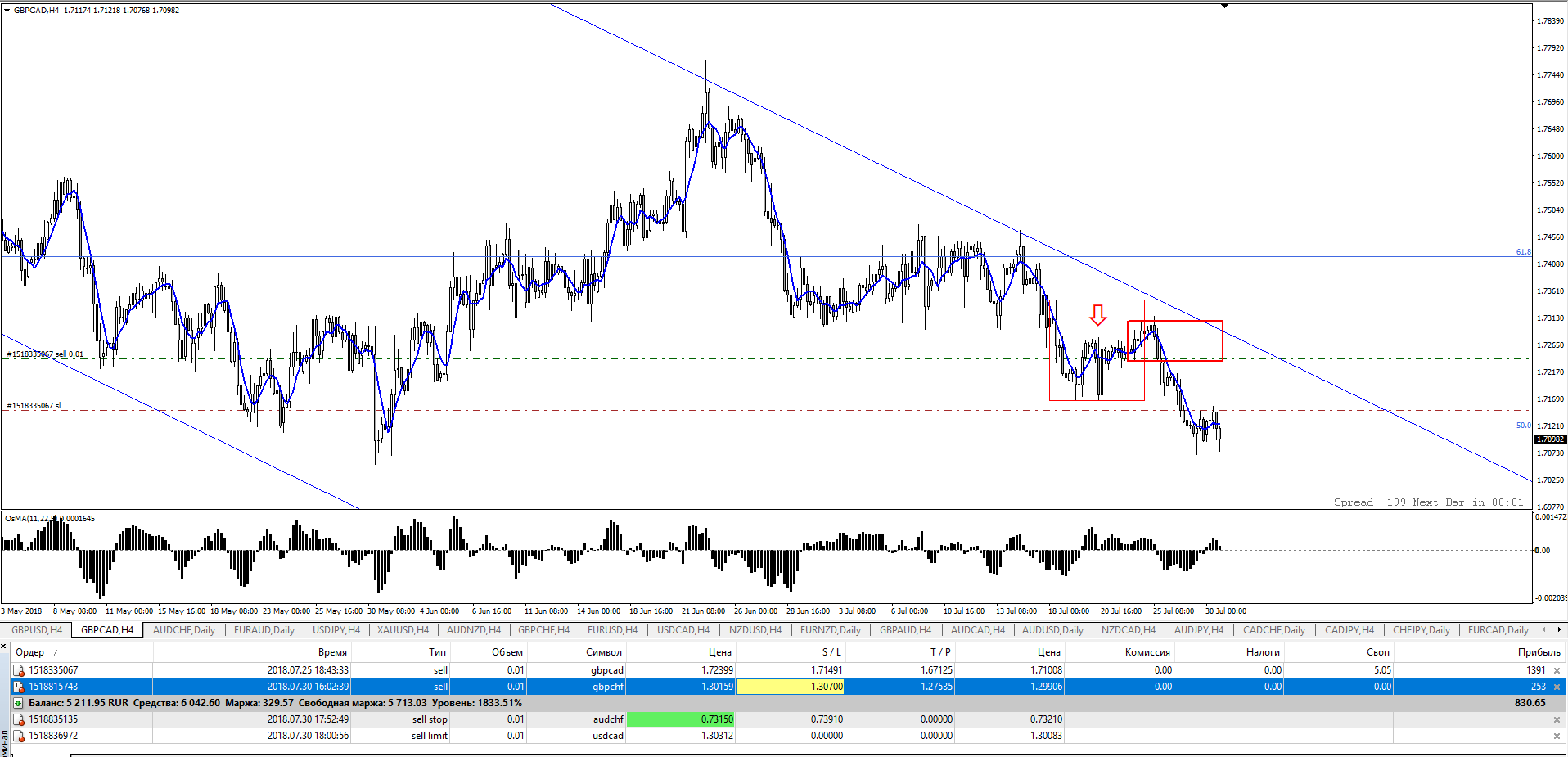
Task: Click the OsMA(11,22,3) indicator label
Action: (50, 518)
